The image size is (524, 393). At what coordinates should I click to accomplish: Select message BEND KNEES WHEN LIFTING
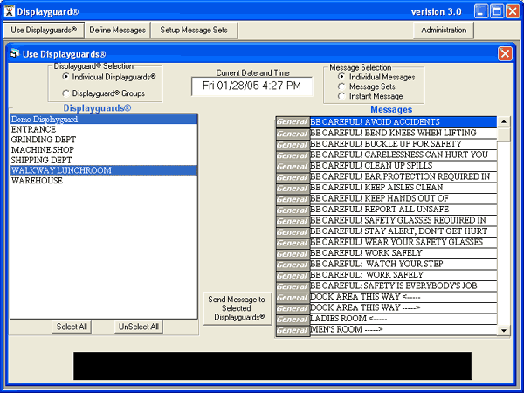403,133
